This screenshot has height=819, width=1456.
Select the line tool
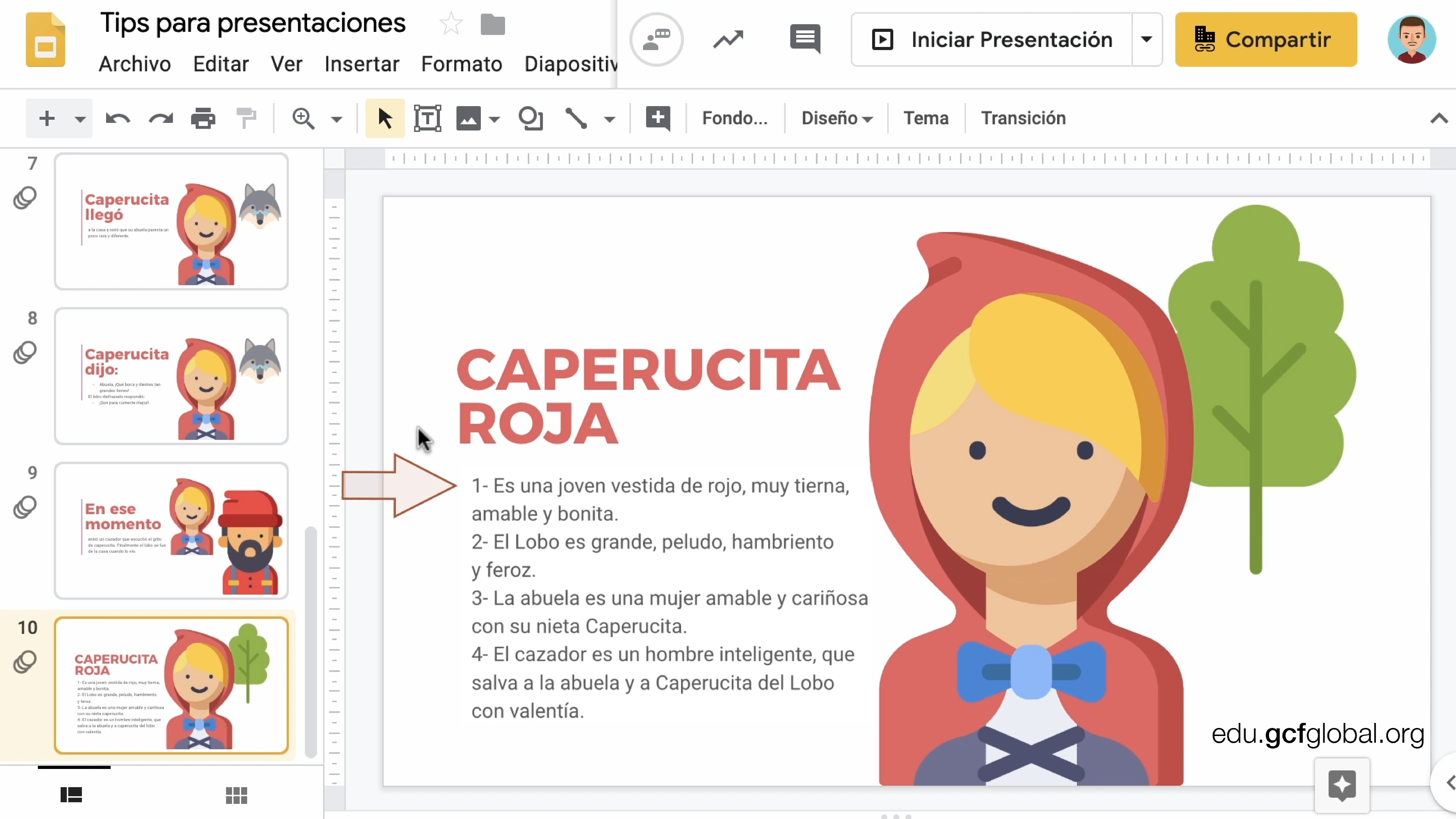click(577, 119)
